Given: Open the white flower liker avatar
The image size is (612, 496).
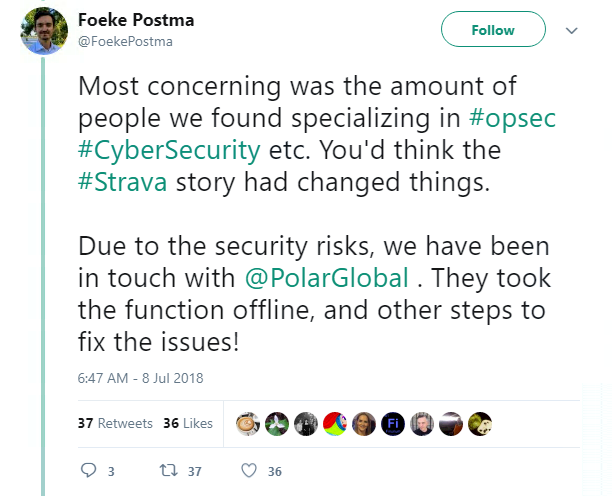Looking at the screenshot, I should pyautogui.click(x=277, y=424).
